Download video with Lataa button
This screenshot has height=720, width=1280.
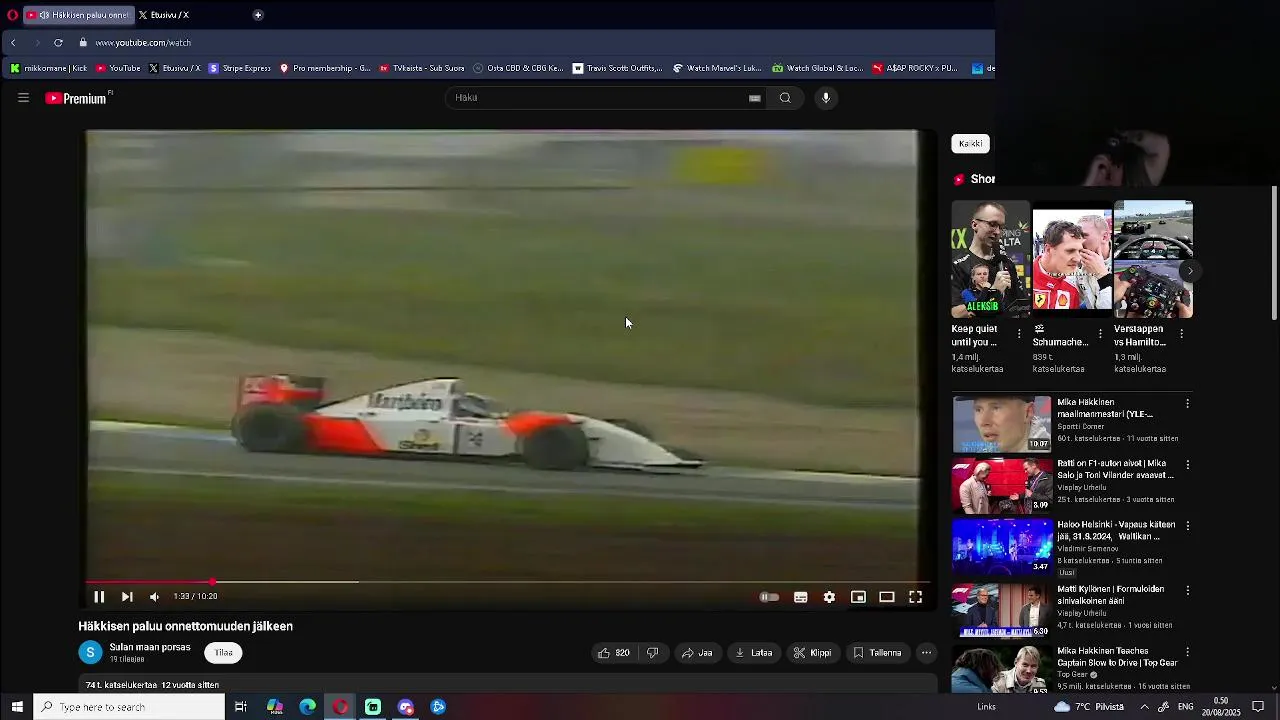tap(754, 653)
